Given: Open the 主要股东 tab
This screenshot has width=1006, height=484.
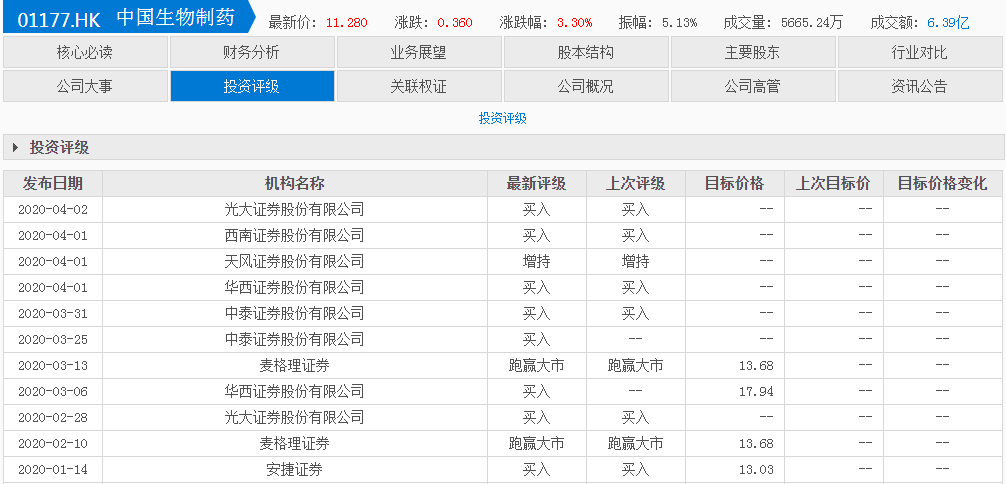Looking at the screenshot, I should point(753,53).
